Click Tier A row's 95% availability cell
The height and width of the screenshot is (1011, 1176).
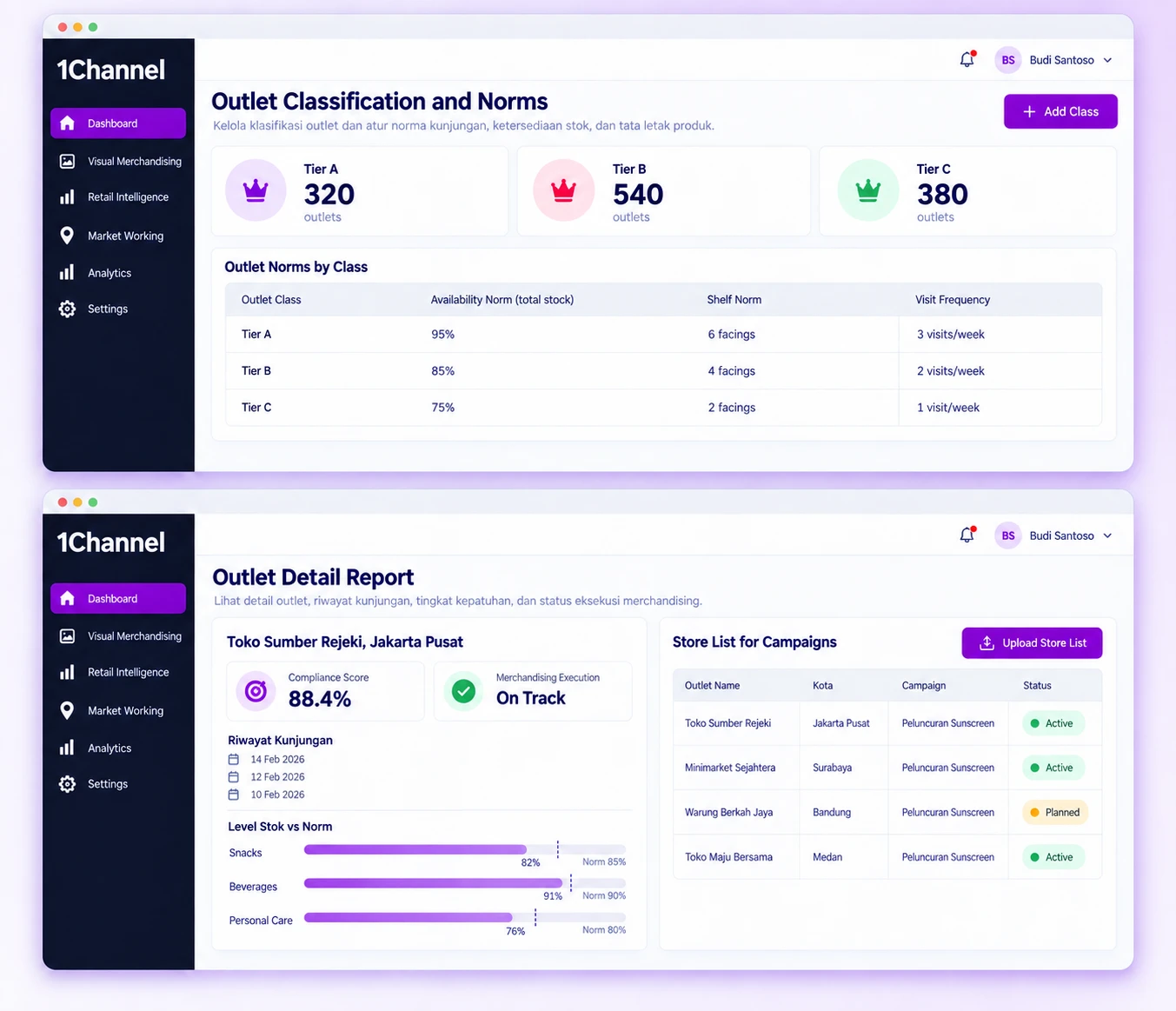pos(442,335)
